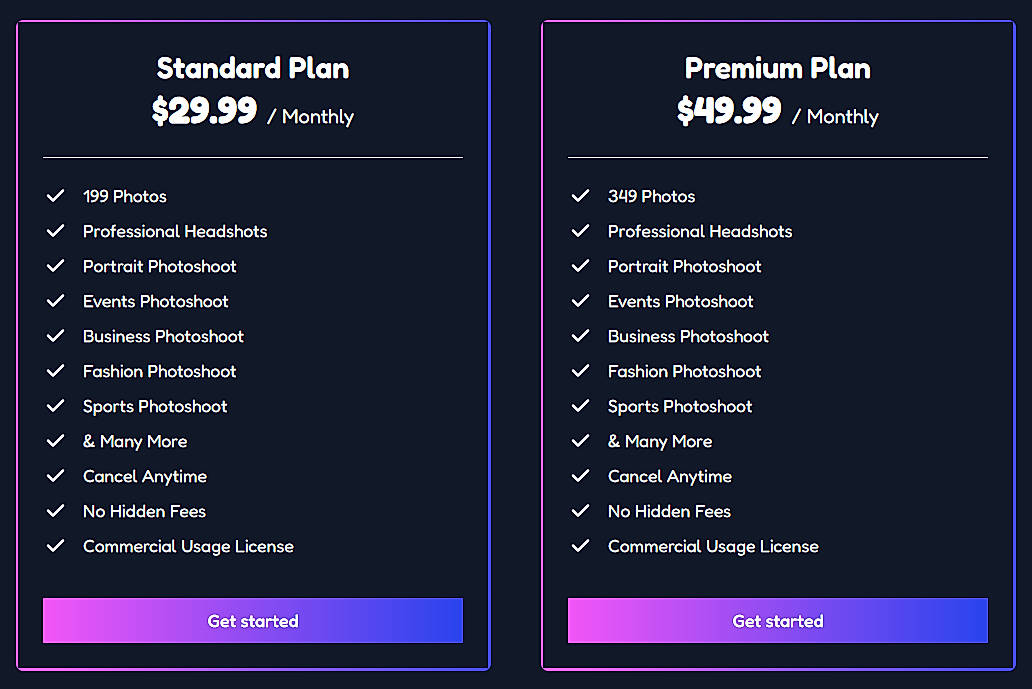The image size is (1032, 689).
Task: Click the Premium Plan heading
Action: pyautogui.click(x=777, y=68)
